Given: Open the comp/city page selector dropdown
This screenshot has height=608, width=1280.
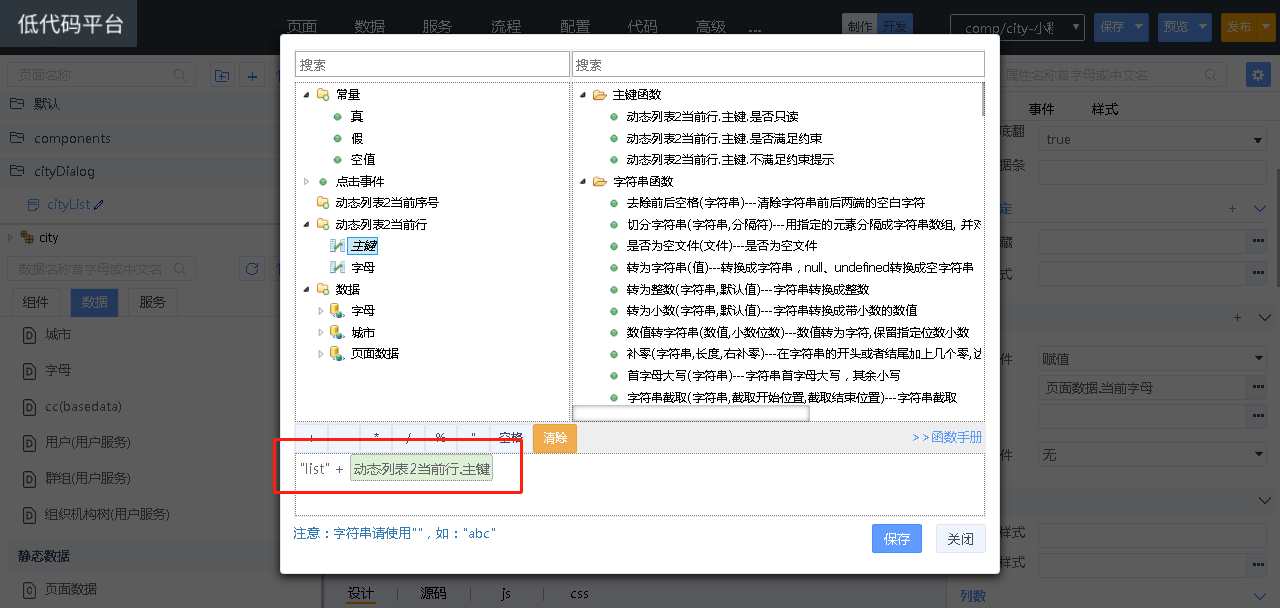Looking at the screenshot, I should 1017,28.
